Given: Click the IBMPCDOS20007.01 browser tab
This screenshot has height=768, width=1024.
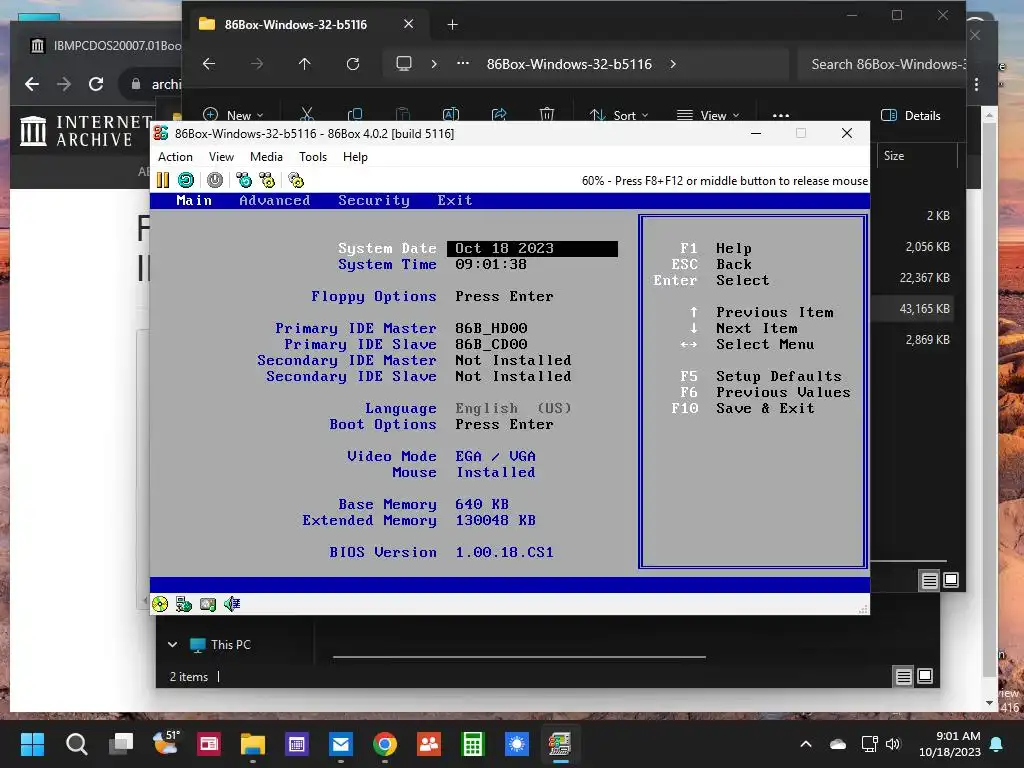Looking at the screenshot, I should [106, 46].
